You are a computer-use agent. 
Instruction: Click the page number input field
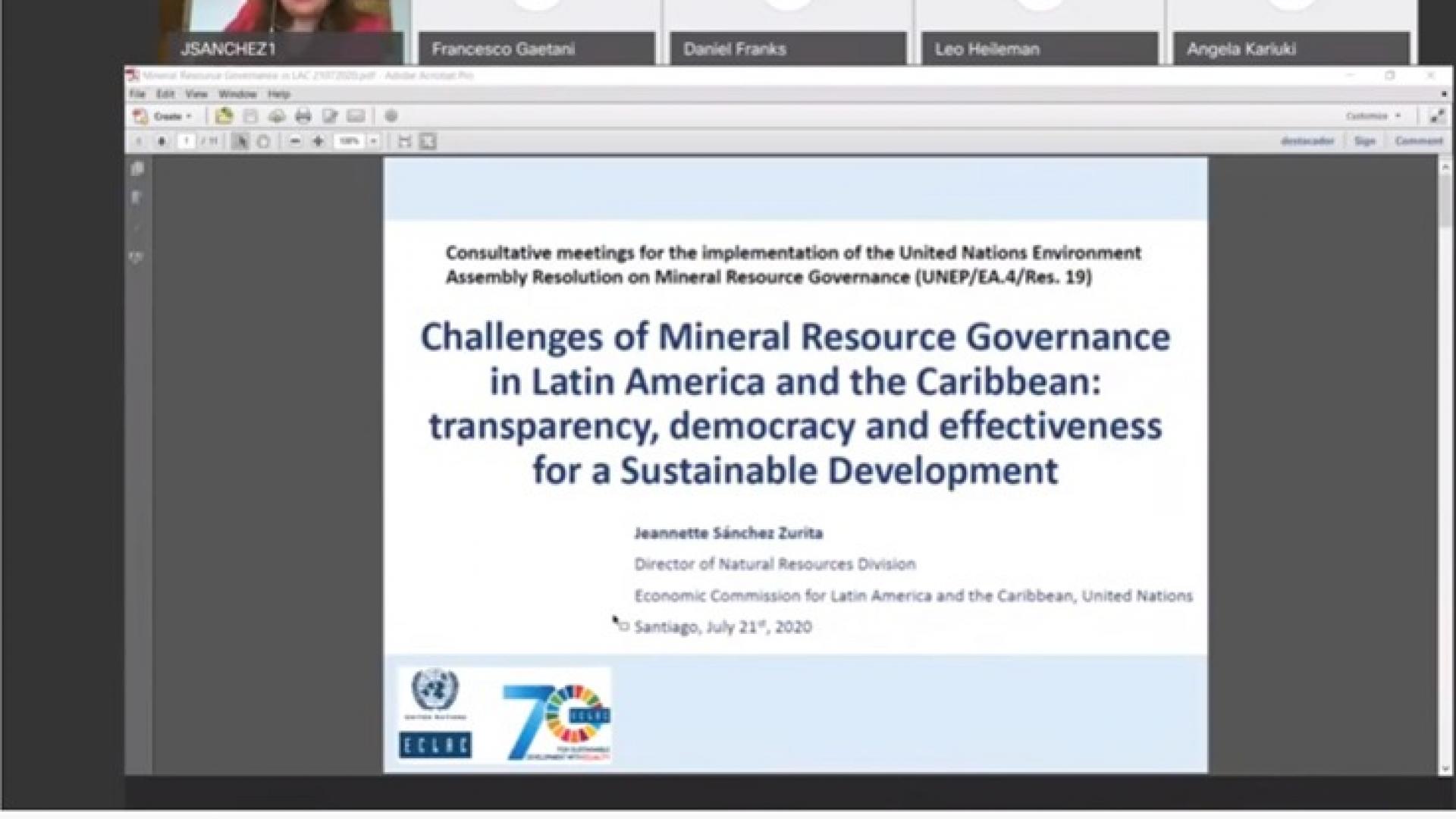pyautogui.click(x=187, y=142)
